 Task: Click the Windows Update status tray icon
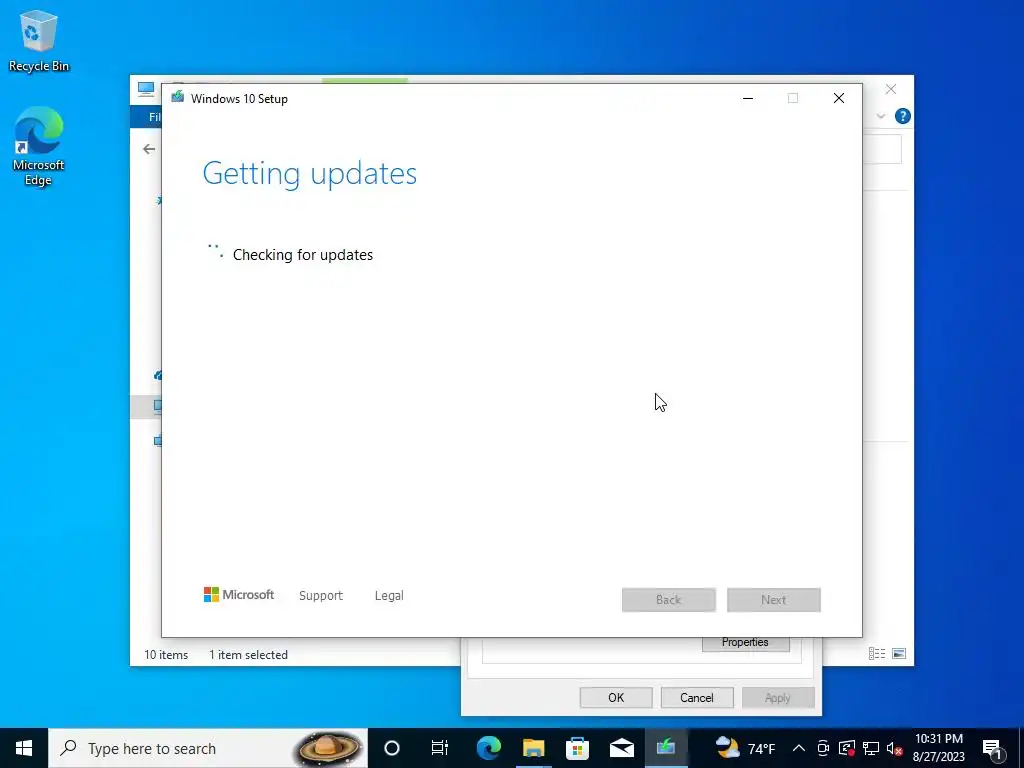pyautogui.click(x=847, y=748)
